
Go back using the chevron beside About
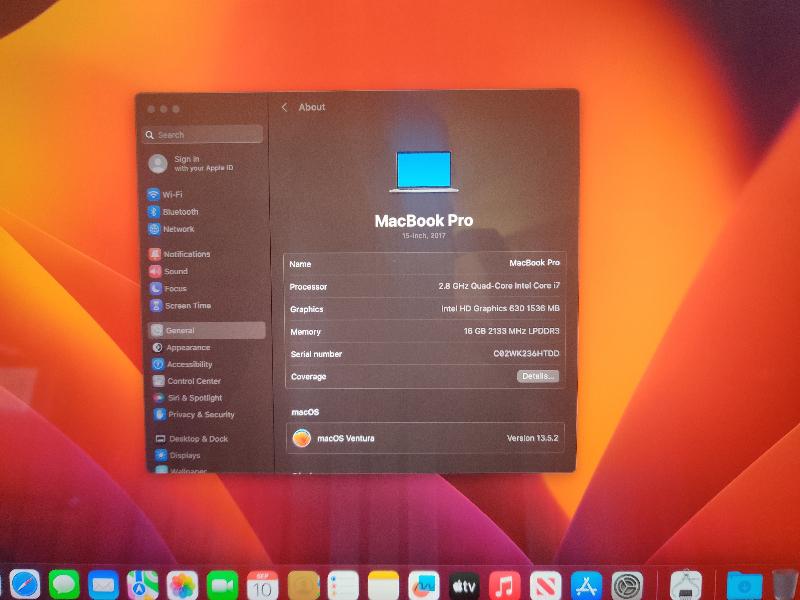point(285,107)
